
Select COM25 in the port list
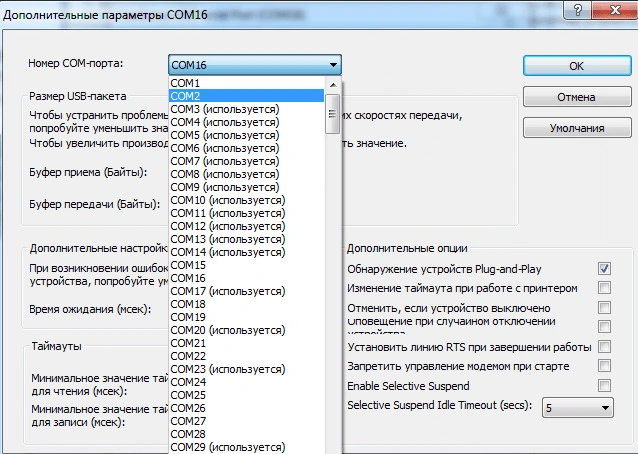(x=247, y=395)
